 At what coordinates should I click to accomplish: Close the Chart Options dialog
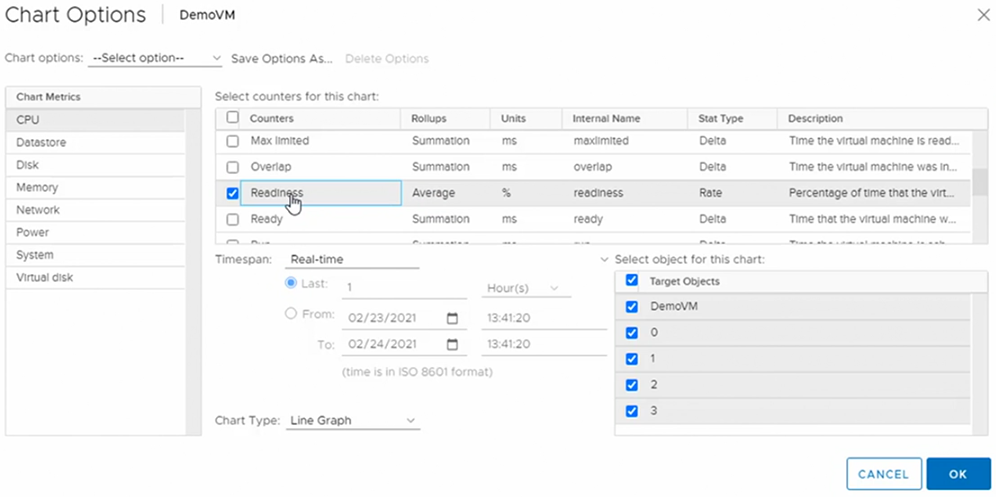coord(983,15)
